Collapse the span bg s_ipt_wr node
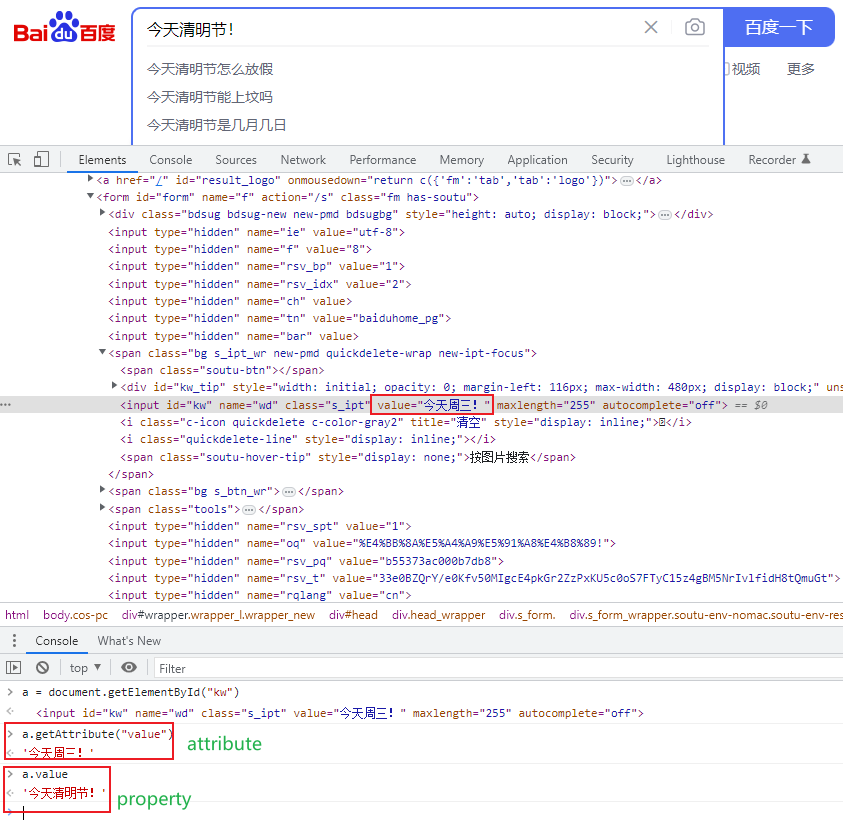 pos(102,353)
